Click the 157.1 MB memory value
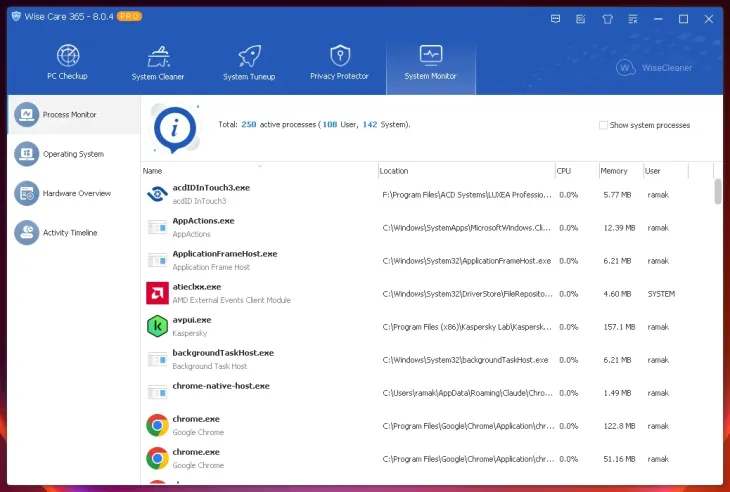This screenshot has height=492, width=730. click(619, 327)
